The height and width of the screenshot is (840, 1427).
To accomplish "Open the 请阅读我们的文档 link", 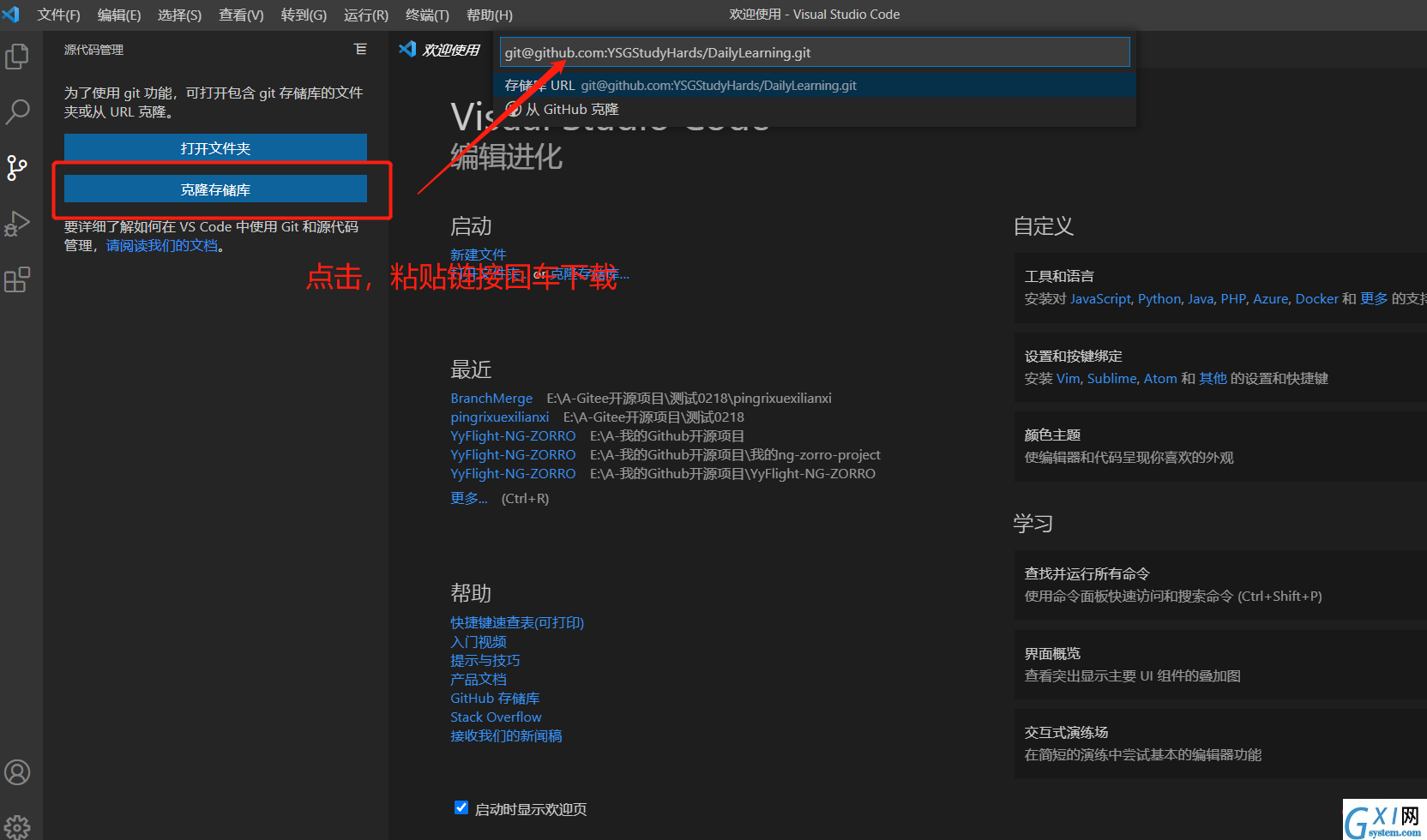I will 162,246.
